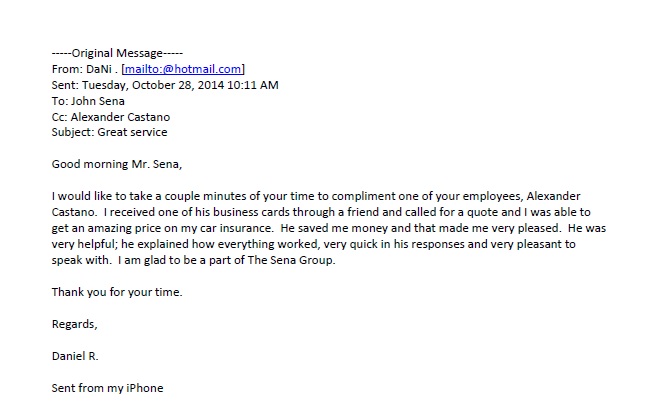662x413 pixels.
Task: Click the line Thank you for your time
Action: pyautogui.click(x=117, y=292)
